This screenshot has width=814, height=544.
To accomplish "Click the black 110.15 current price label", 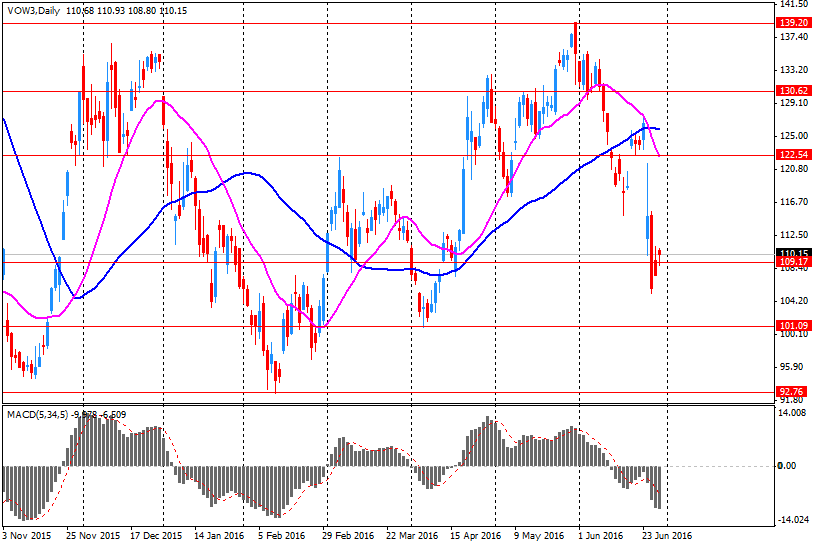I will pos(794,253).
